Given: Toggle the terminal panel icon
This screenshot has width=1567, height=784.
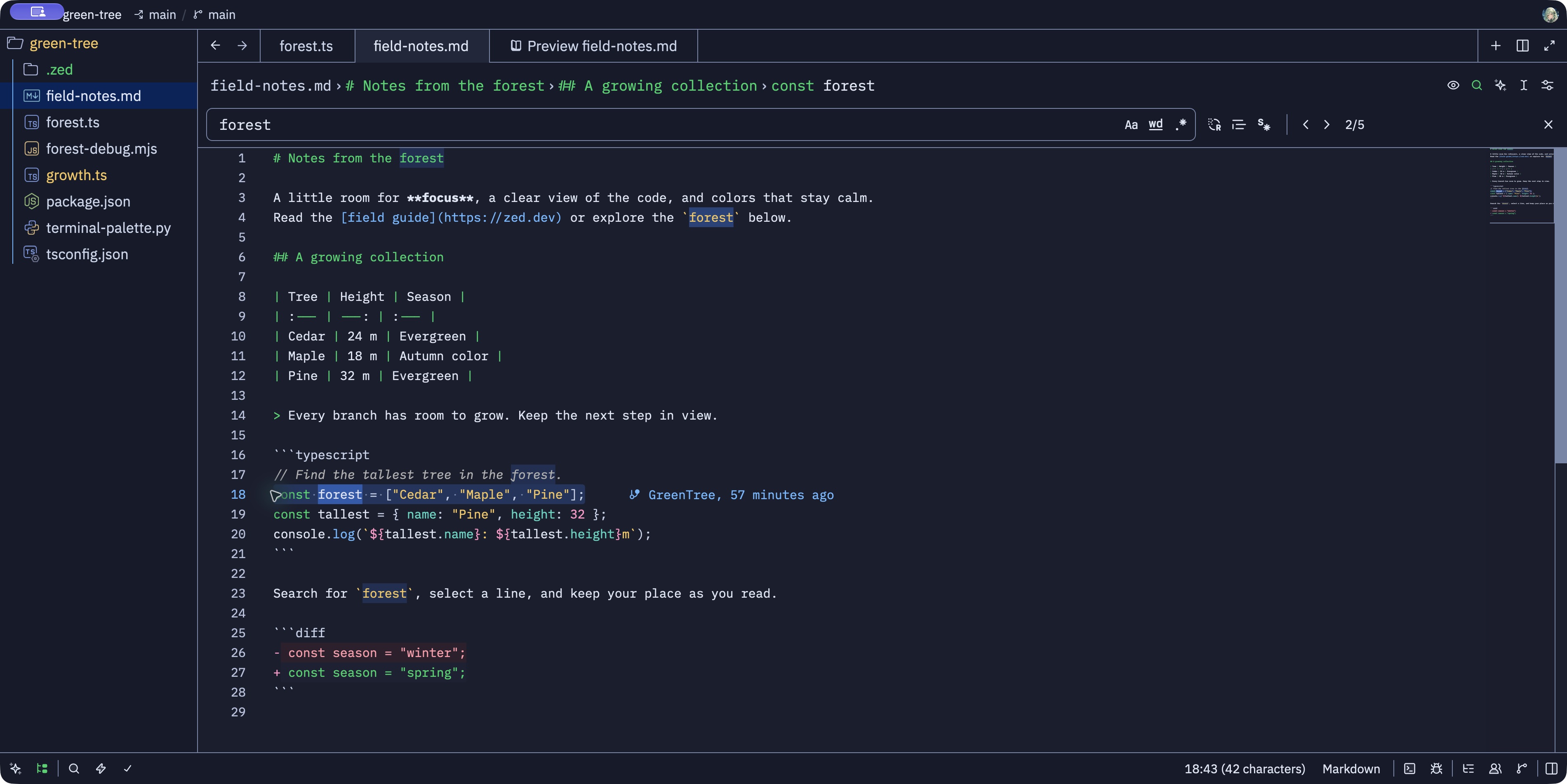Looking at the screenshot, I should click(x=1409, y=769).
